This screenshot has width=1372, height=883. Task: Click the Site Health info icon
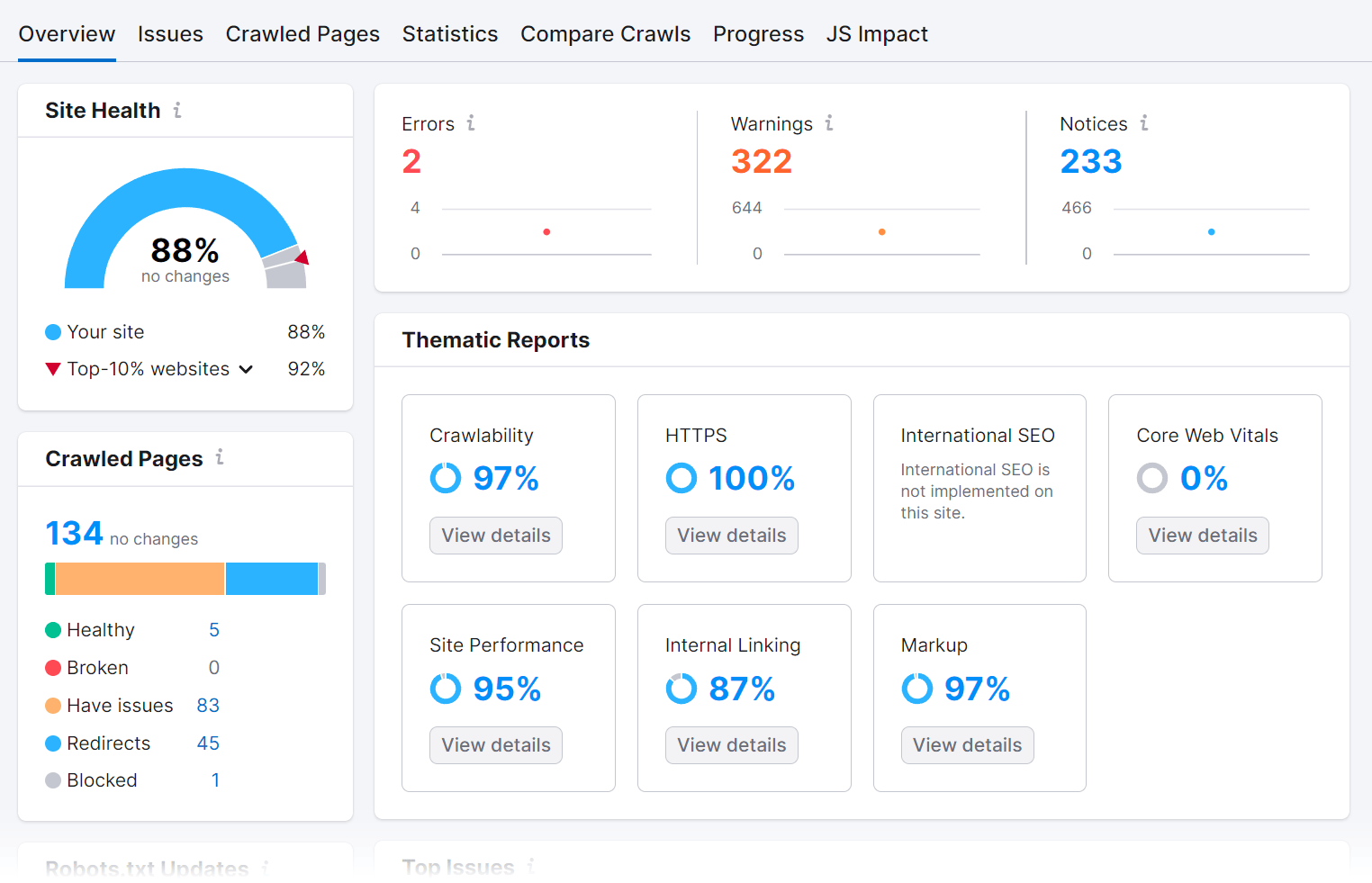(x=177, y=110)
